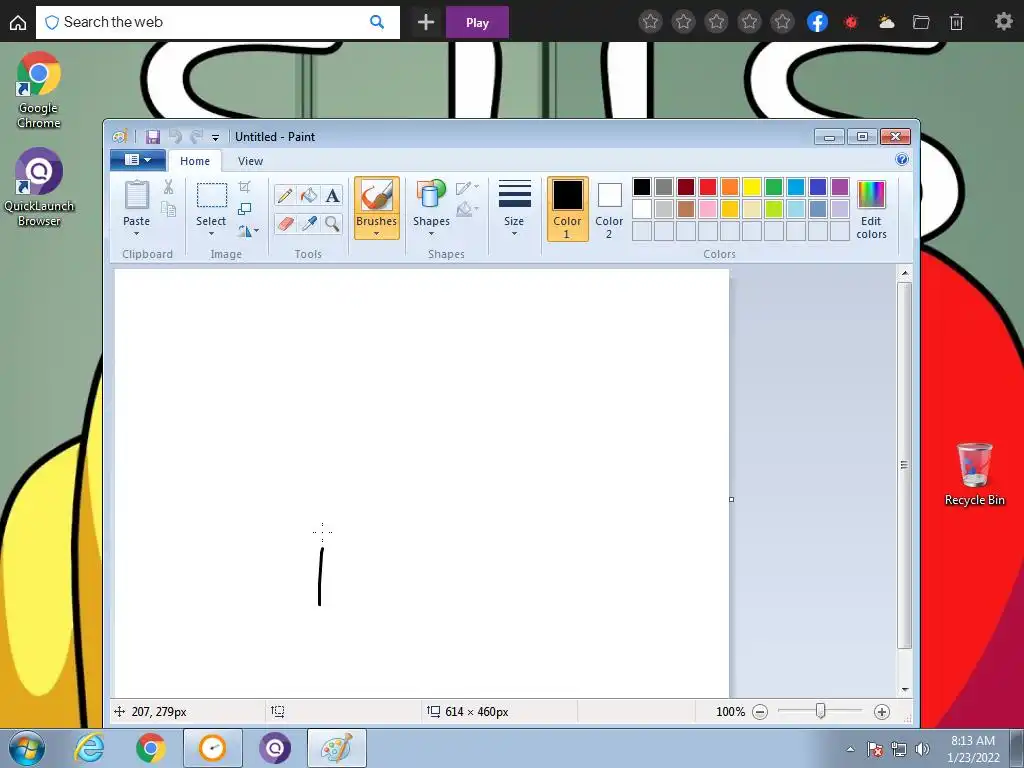Select the Color 2 button
The width and height of the screenshot is (1024, 768).
(609, 209)
